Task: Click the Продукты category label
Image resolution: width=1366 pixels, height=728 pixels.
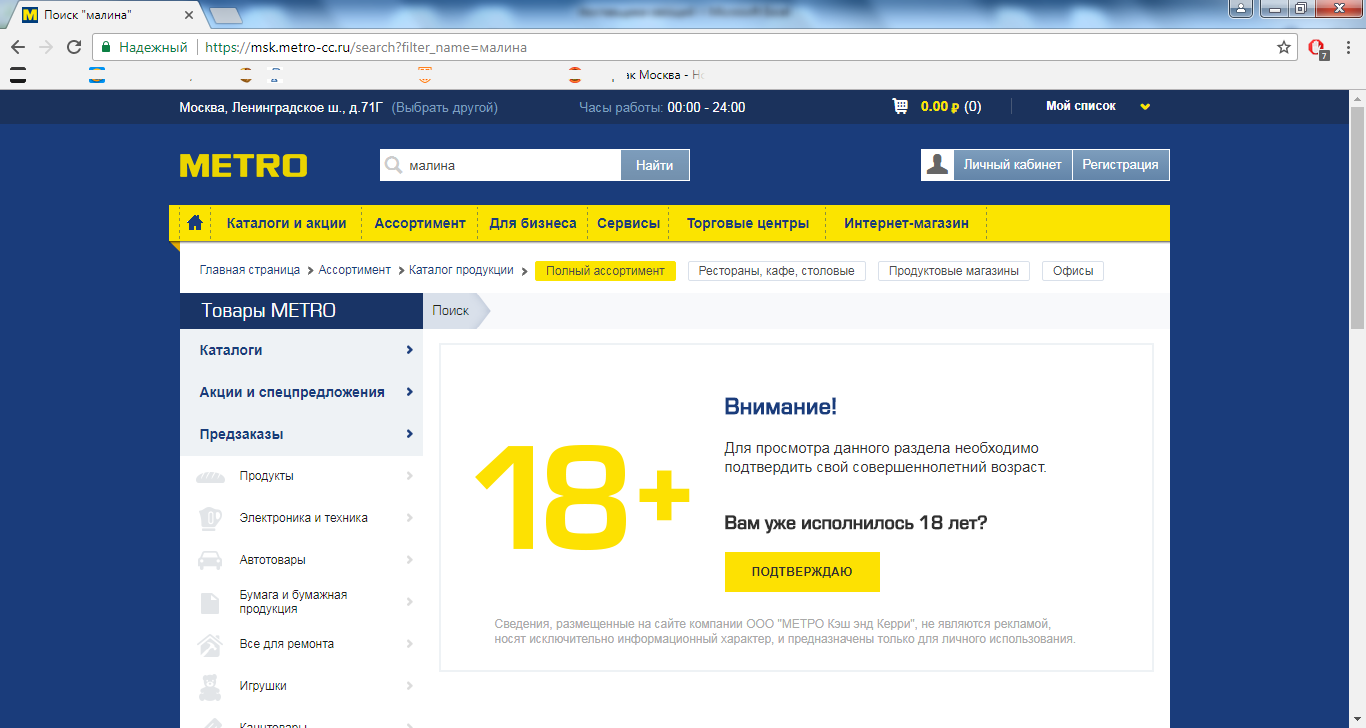Action: click(x=267, y=476)
